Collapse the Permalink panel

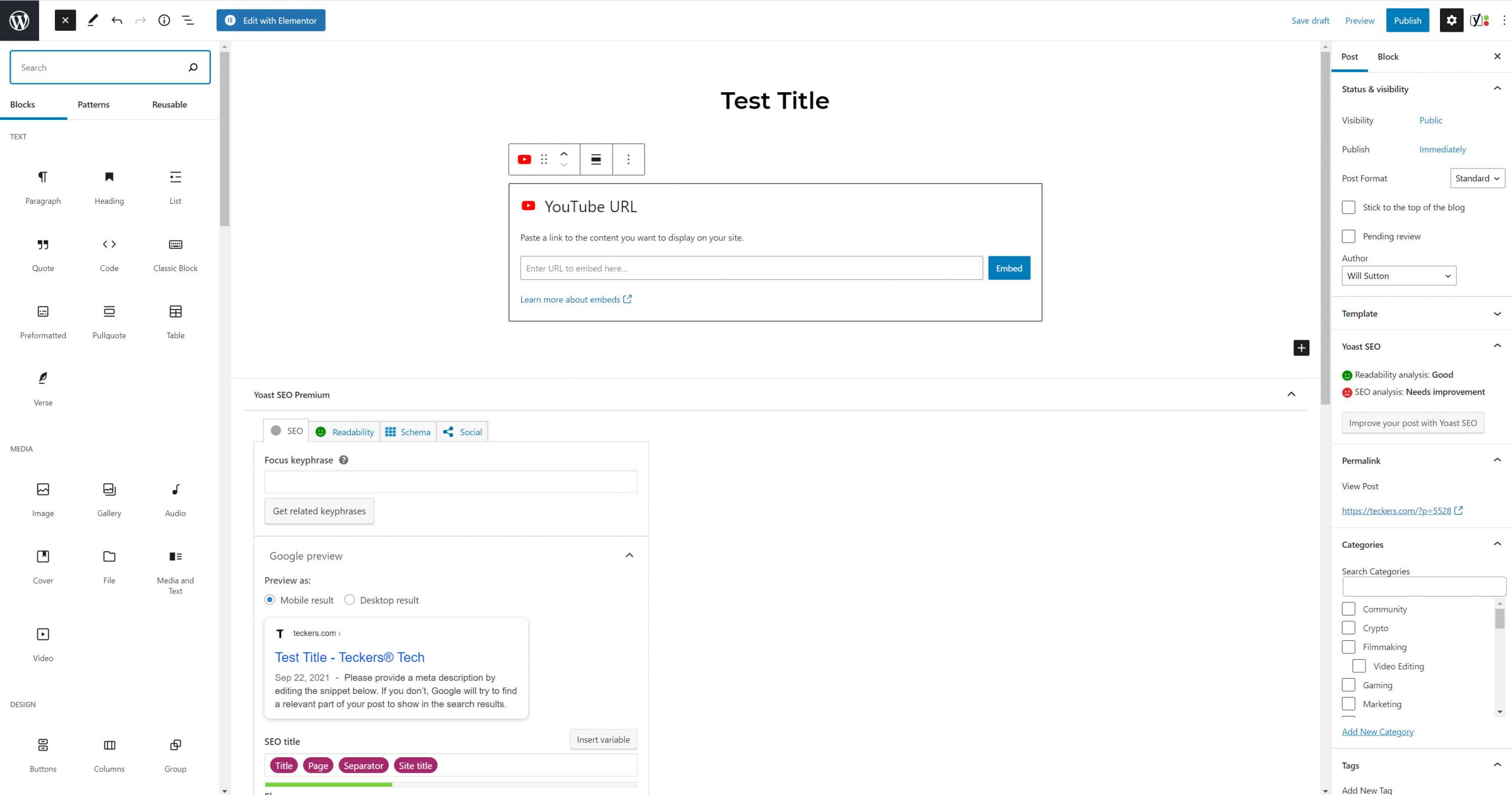coord(1497,460)
